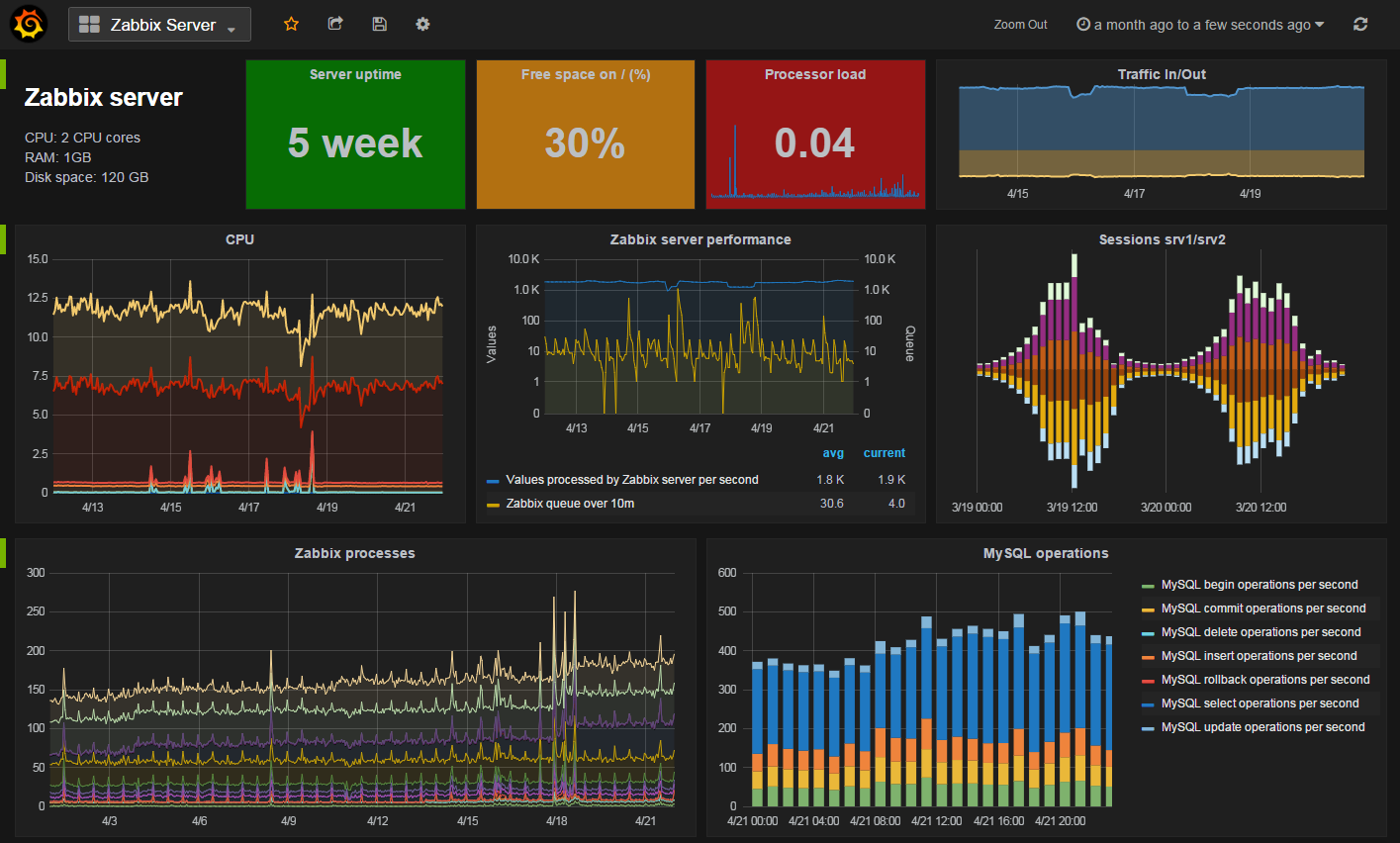Refresh the dashboard with the refresh icon

click(1360, 24)
